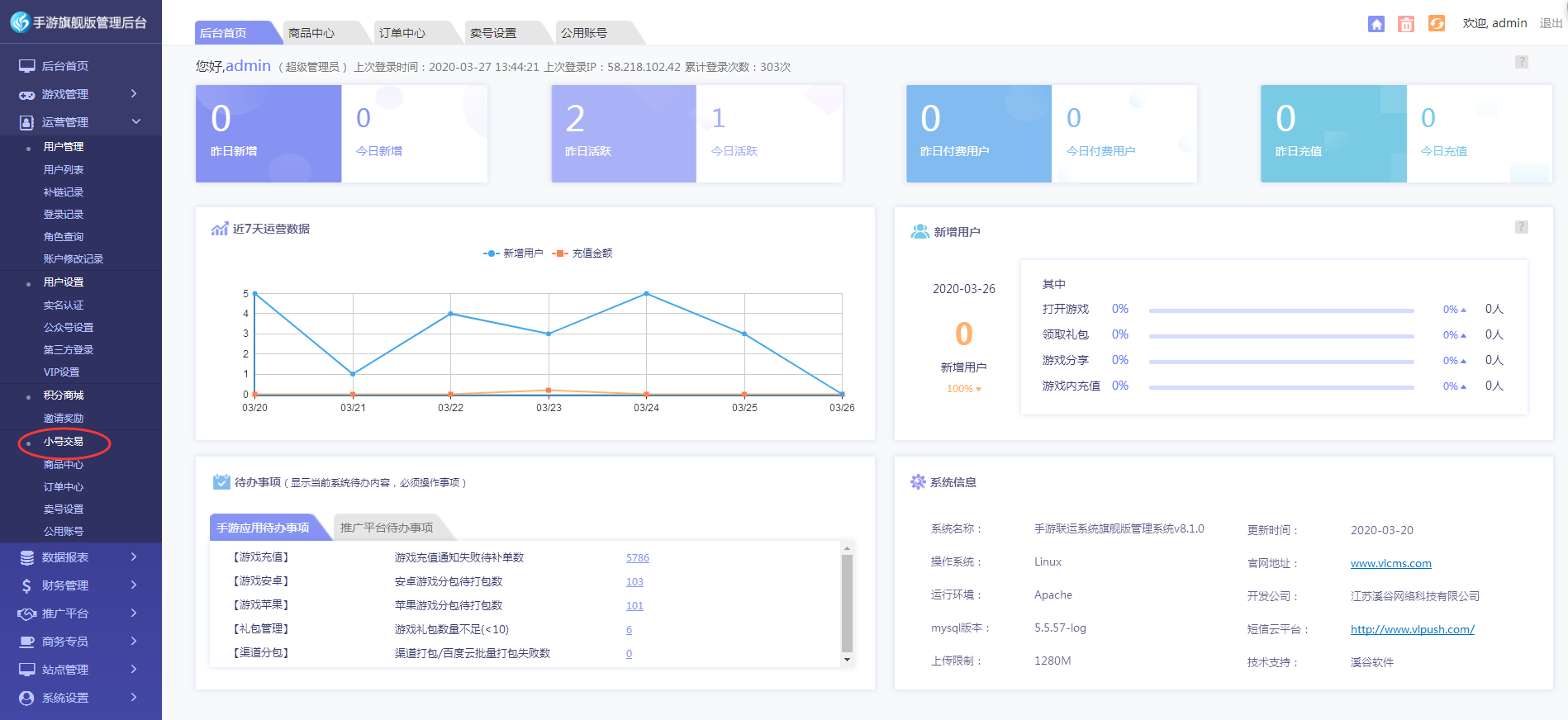Click the red trash/clear cache icon
1568x720 pixels.
(1406, 24)
